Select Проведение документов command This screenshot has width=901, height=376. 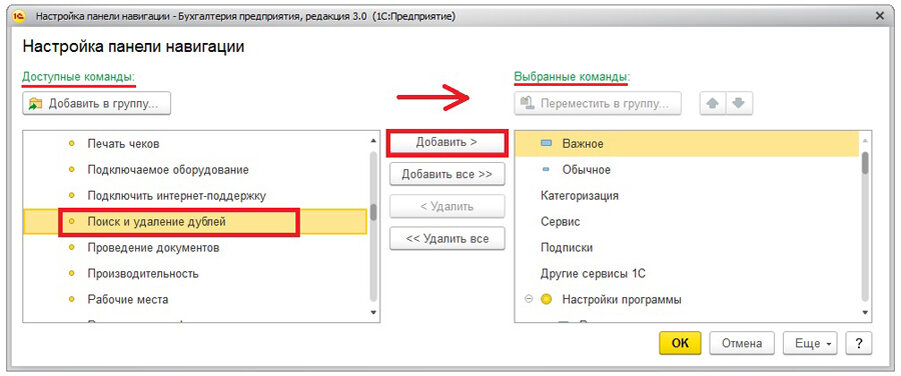pyautogui.click(x=195, y=248)
